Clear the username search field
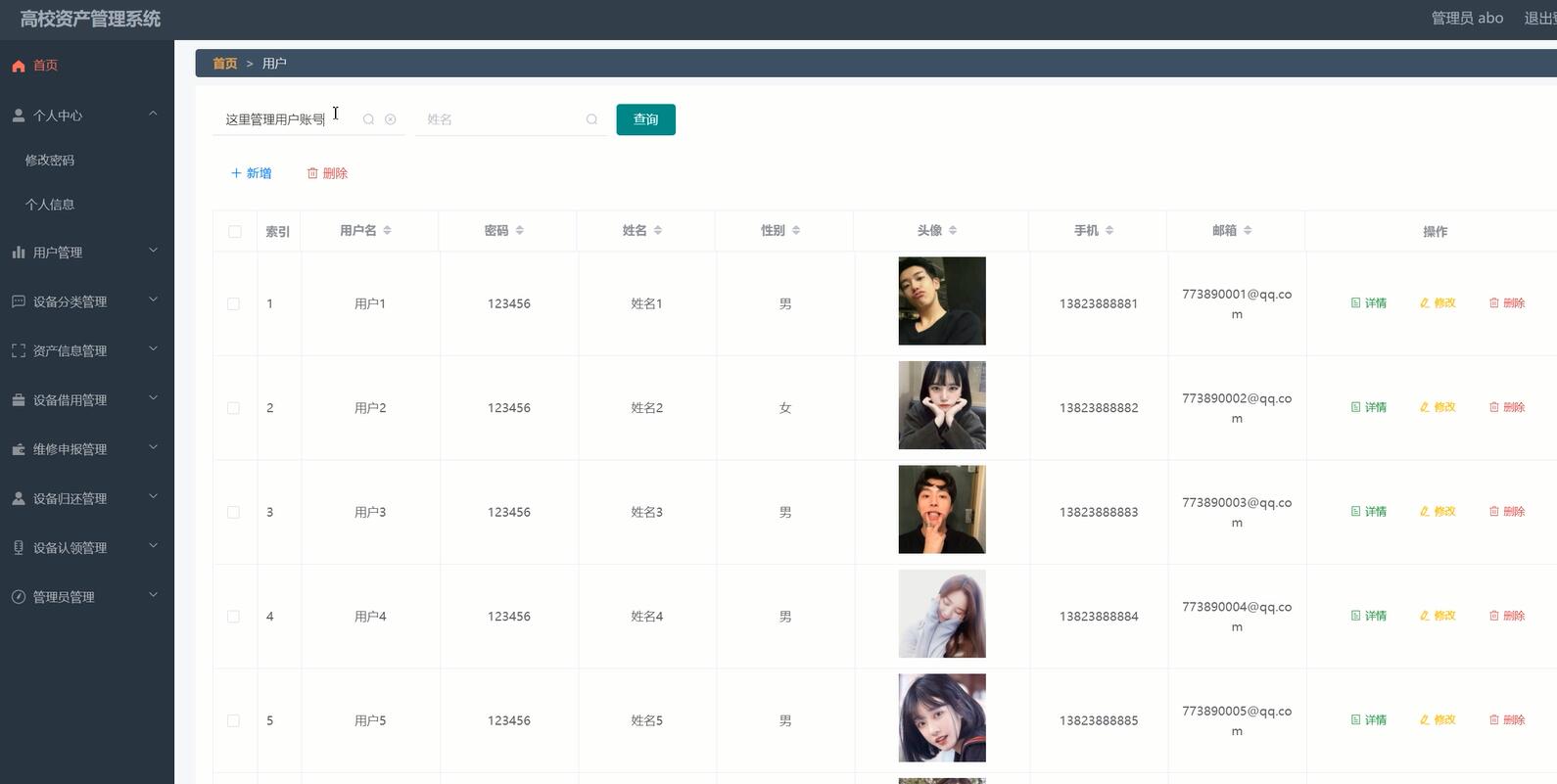The width and height of the screenshot is (1557, 784). pyautogui.click(x=390, y=119)
